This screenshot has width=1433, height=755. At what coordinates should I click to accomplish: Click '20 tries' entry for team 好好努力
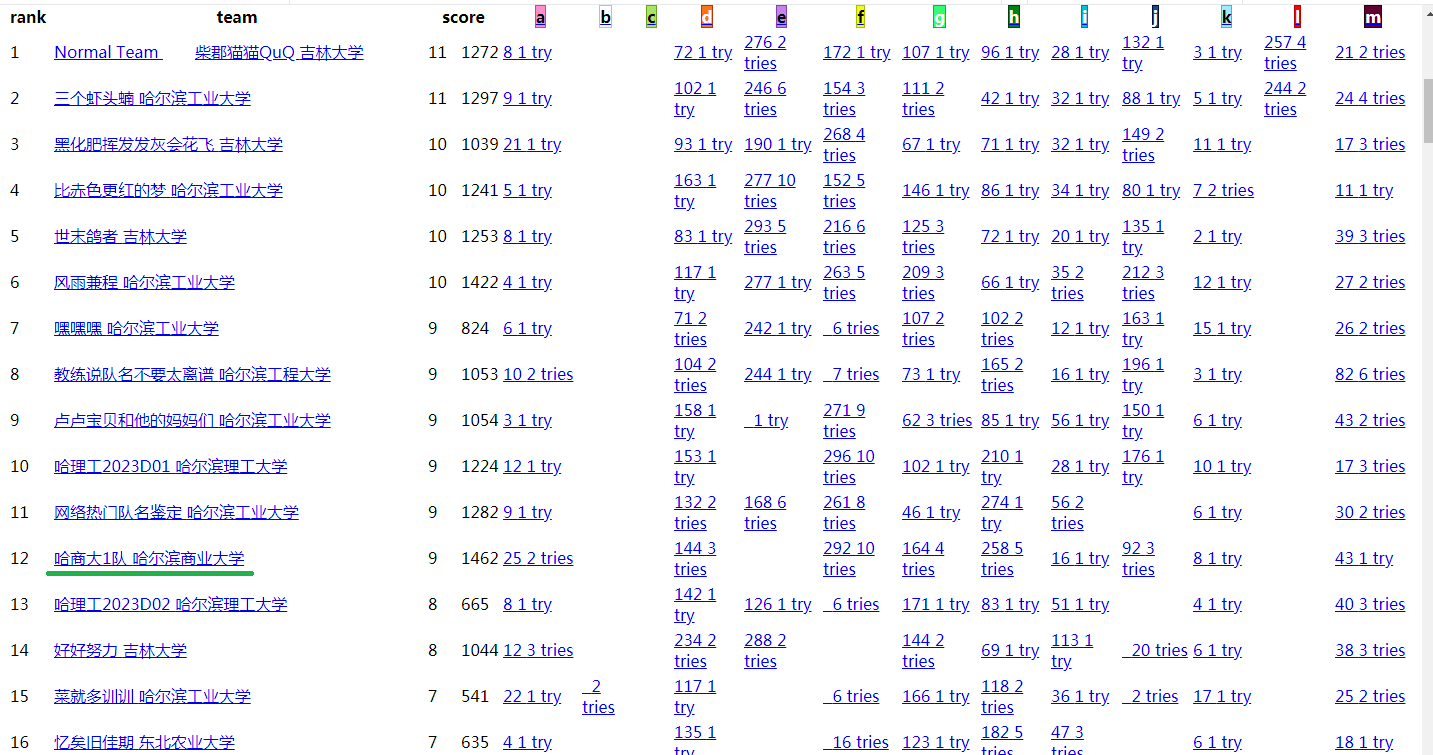(x=1158, y=650)
